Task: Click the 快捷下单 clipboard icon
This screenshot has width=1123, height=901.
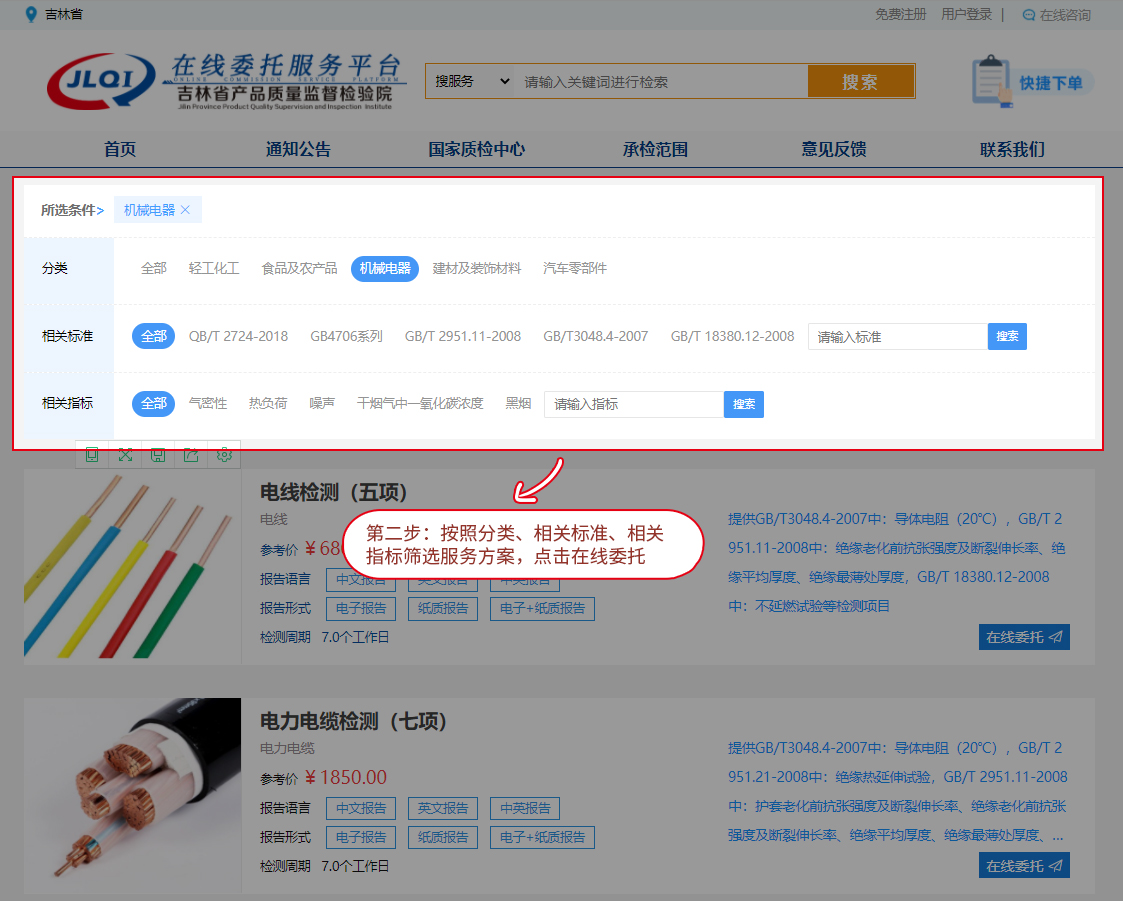Action: click(991, 81)
